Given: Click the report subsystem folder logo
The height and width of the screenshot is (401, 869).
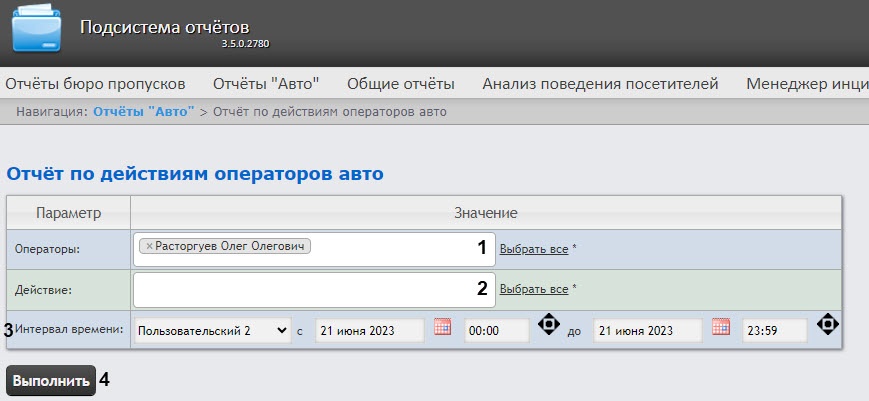Looking at the screenshot, I should pos(35,32).
